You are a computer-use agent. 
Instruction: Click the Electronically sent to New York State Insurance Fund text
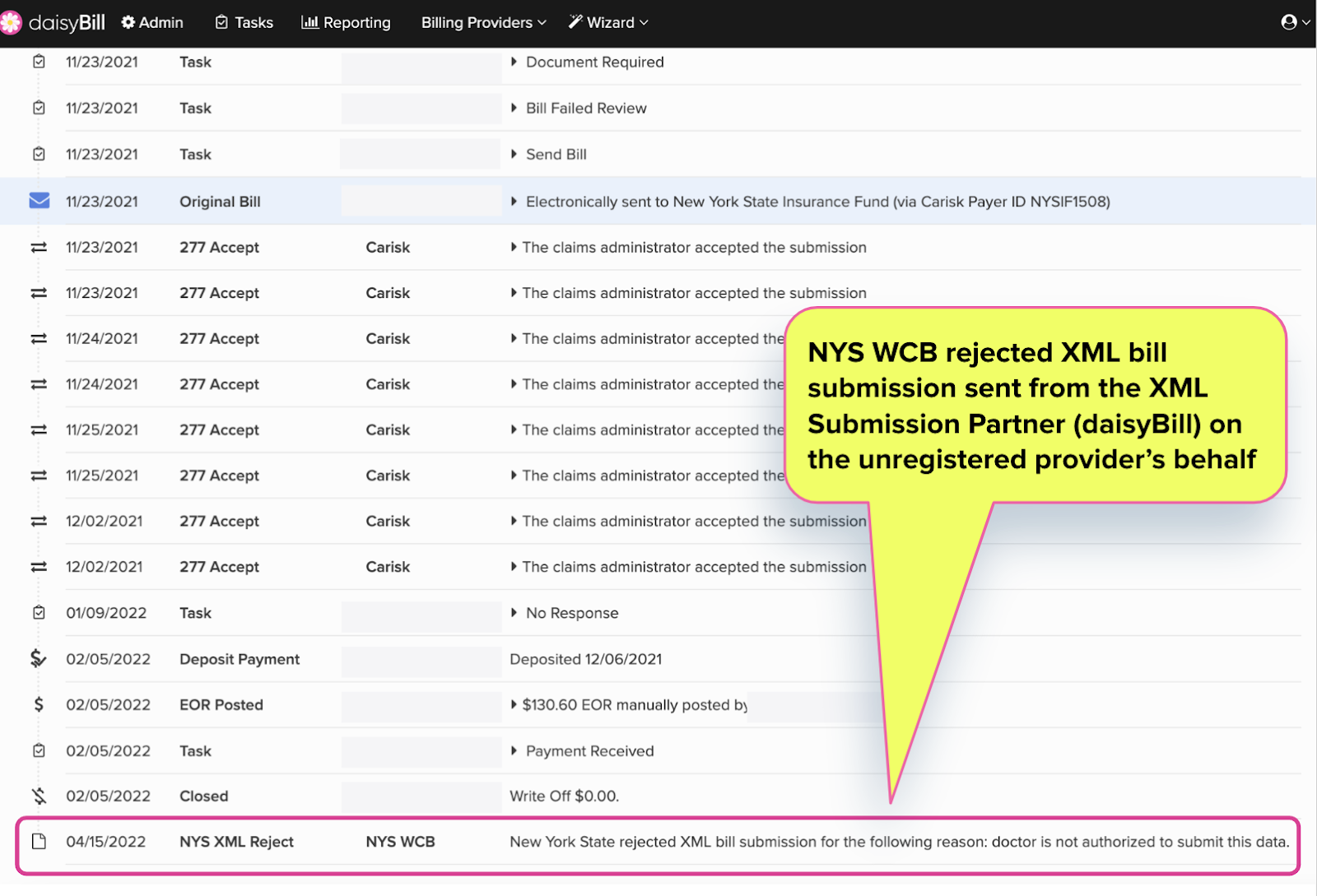(x=817, y=202)
